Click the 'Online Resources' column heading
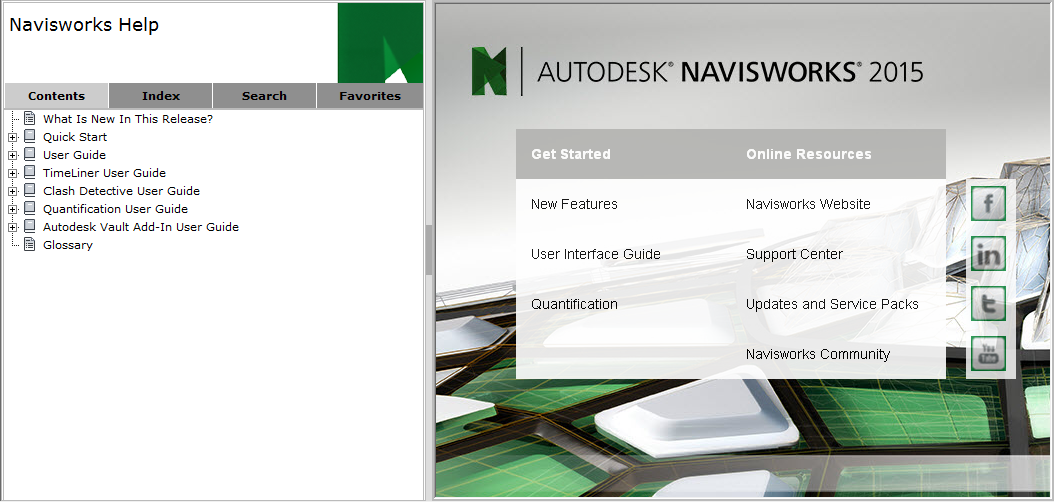The image size is (1054, 502). click(x=809, y=155)
